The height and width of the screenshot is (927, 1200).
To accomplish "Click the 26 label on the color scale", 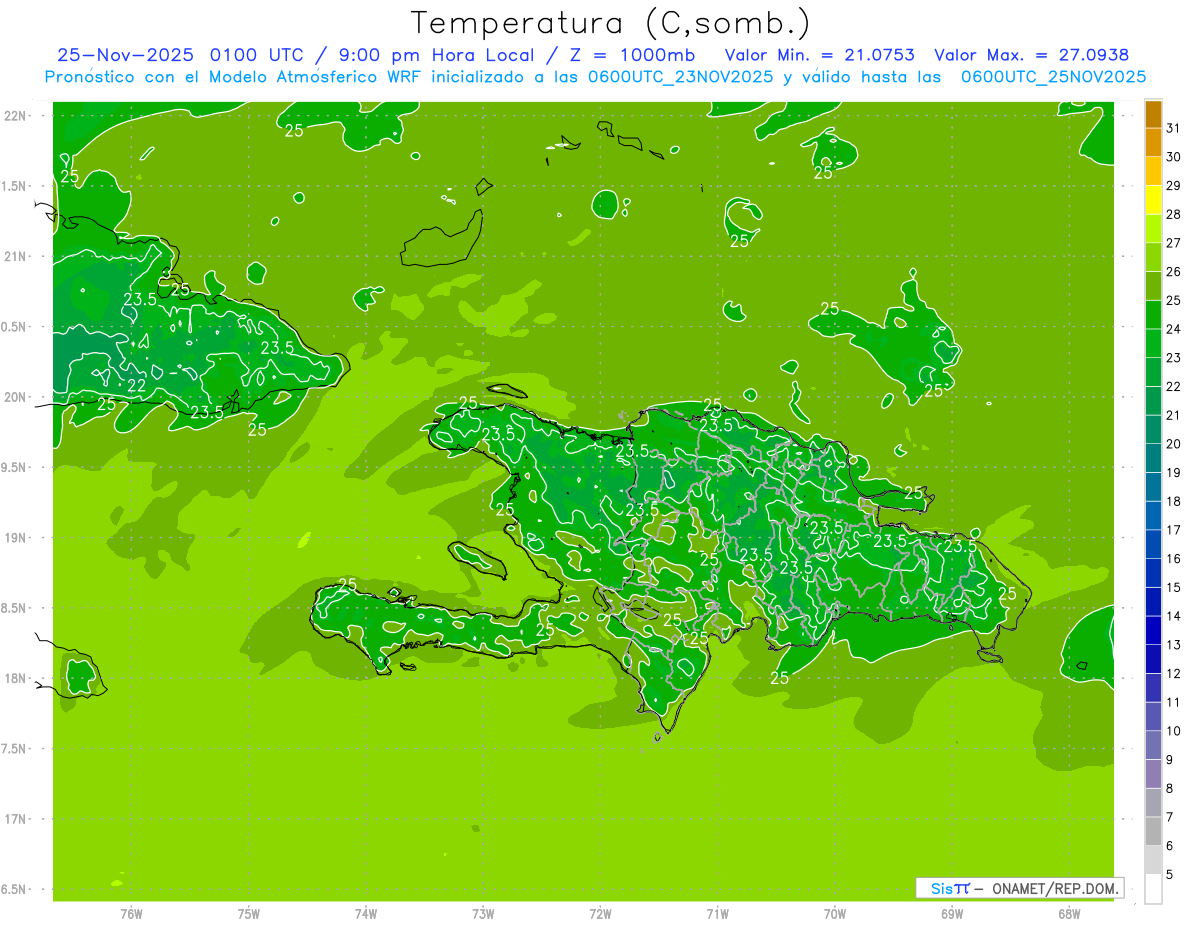I will pos(1173,272).
